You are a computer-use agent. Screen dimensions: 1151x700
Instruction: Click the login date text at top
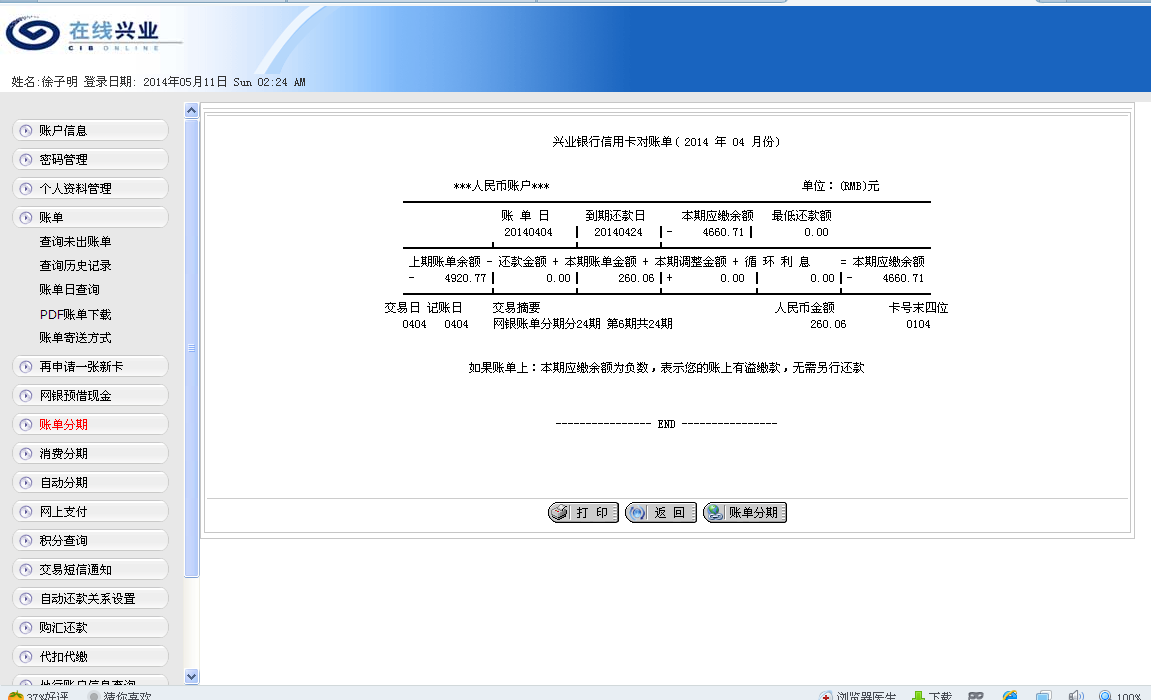pos(194,82)
